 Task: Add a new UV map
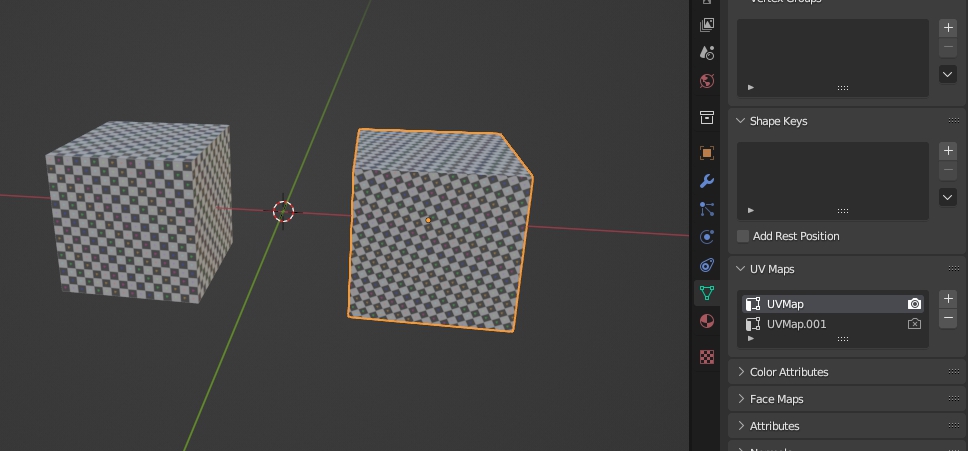click(x=948, y=299)
